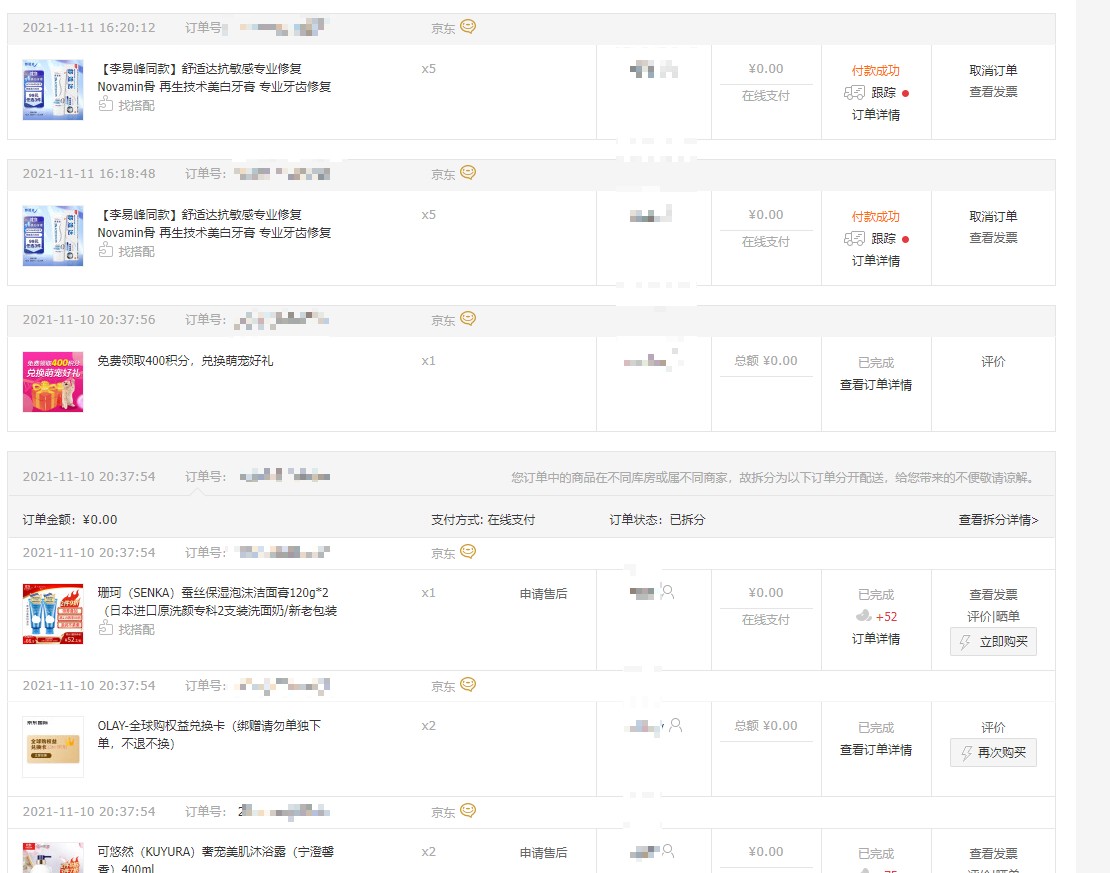Click 立即购买 button for SENKA order
The height and width of the screenshot is (873, 1110).
pyautogui.click(x=993, y=641)
